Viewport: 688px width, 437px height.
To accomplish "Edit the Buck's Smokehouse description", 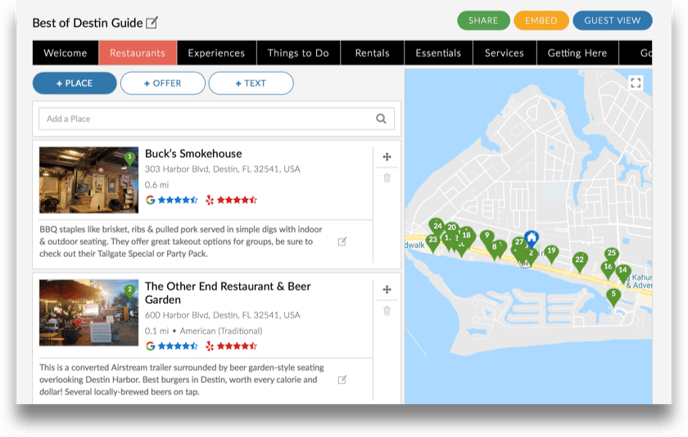I will [x=342, y=241].
